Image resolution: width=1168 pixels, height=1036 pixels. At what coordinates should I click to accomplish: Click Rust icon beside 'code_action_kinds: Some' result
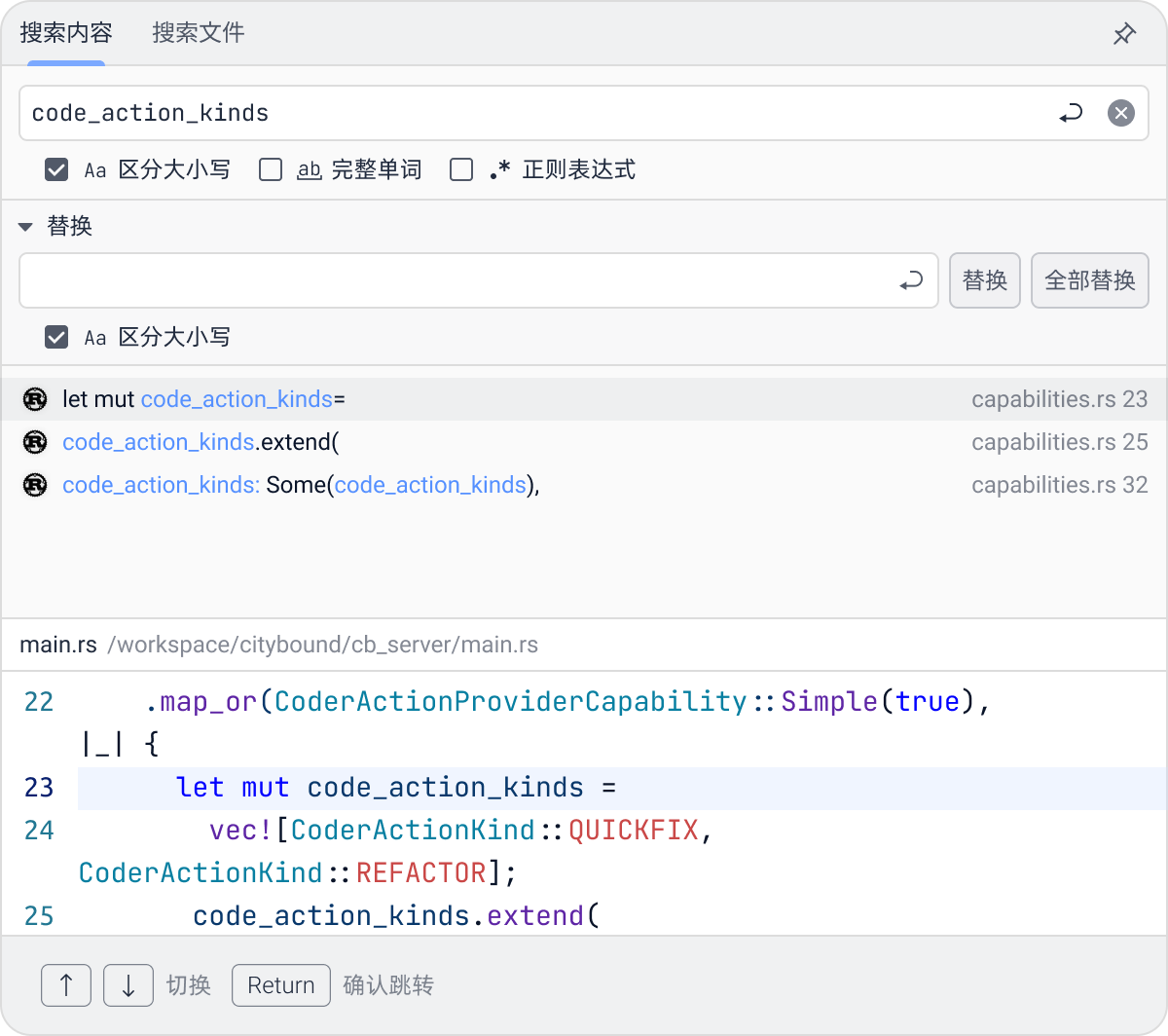coord(35,485)
